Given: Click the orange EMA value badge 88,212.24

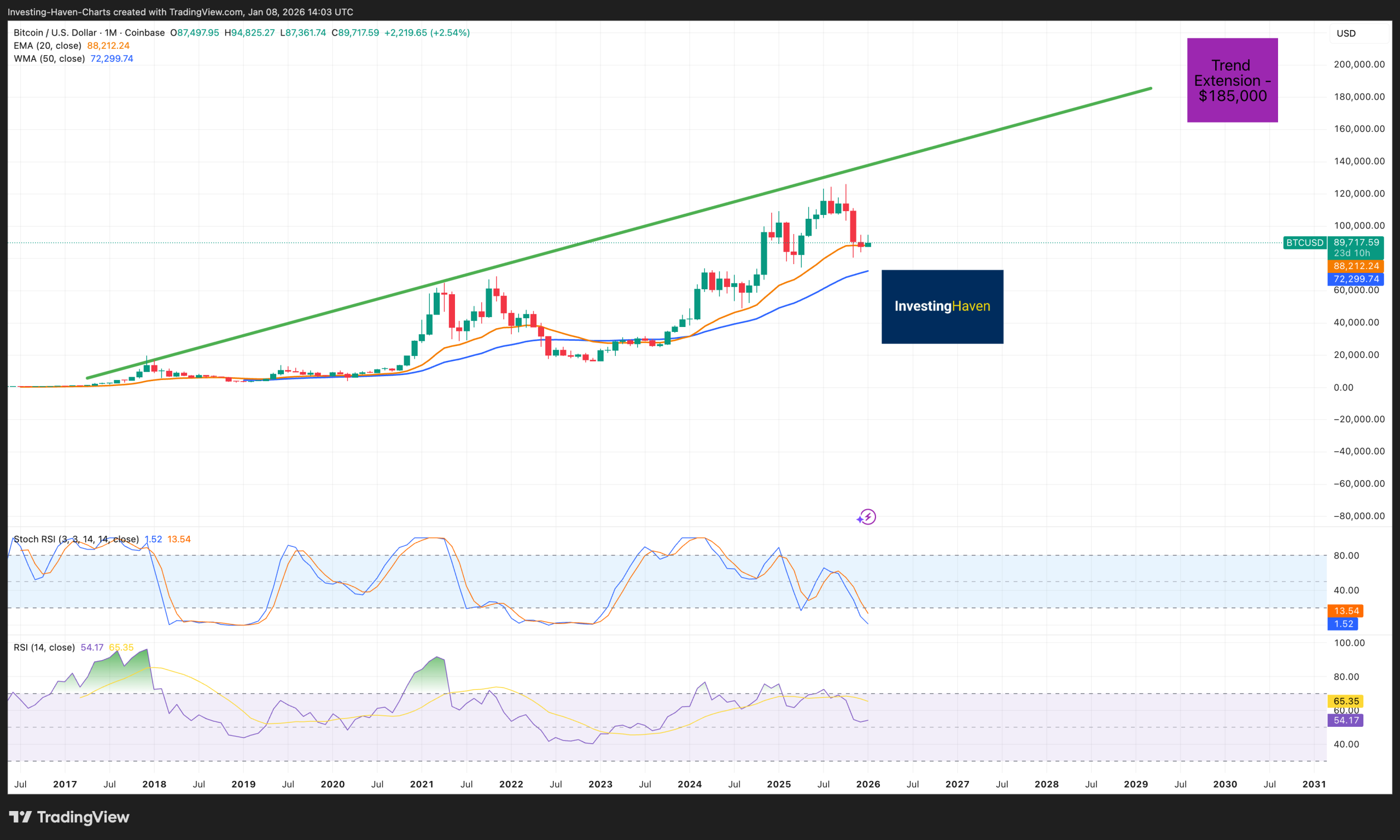Looking at the screenshot, I should [x=1356, y=265].
